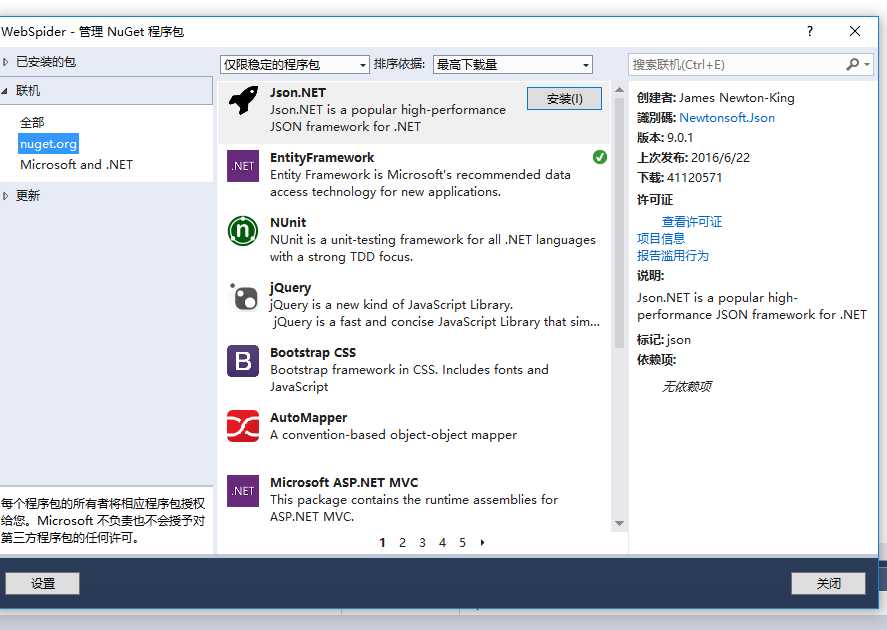The image size is (887, 630).
Task: Open the 项目信息 link
Action: [661, 239]
